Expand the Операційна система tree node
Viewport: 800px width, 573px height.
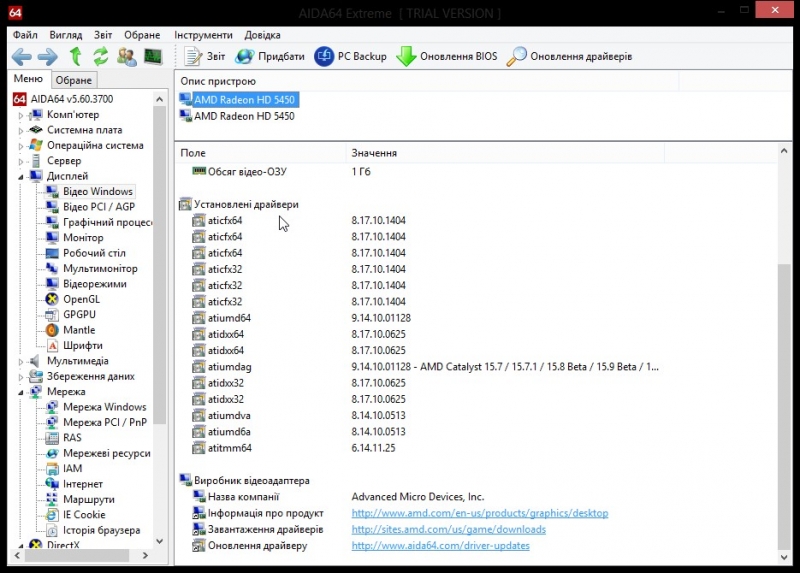[x=21, y=146]
